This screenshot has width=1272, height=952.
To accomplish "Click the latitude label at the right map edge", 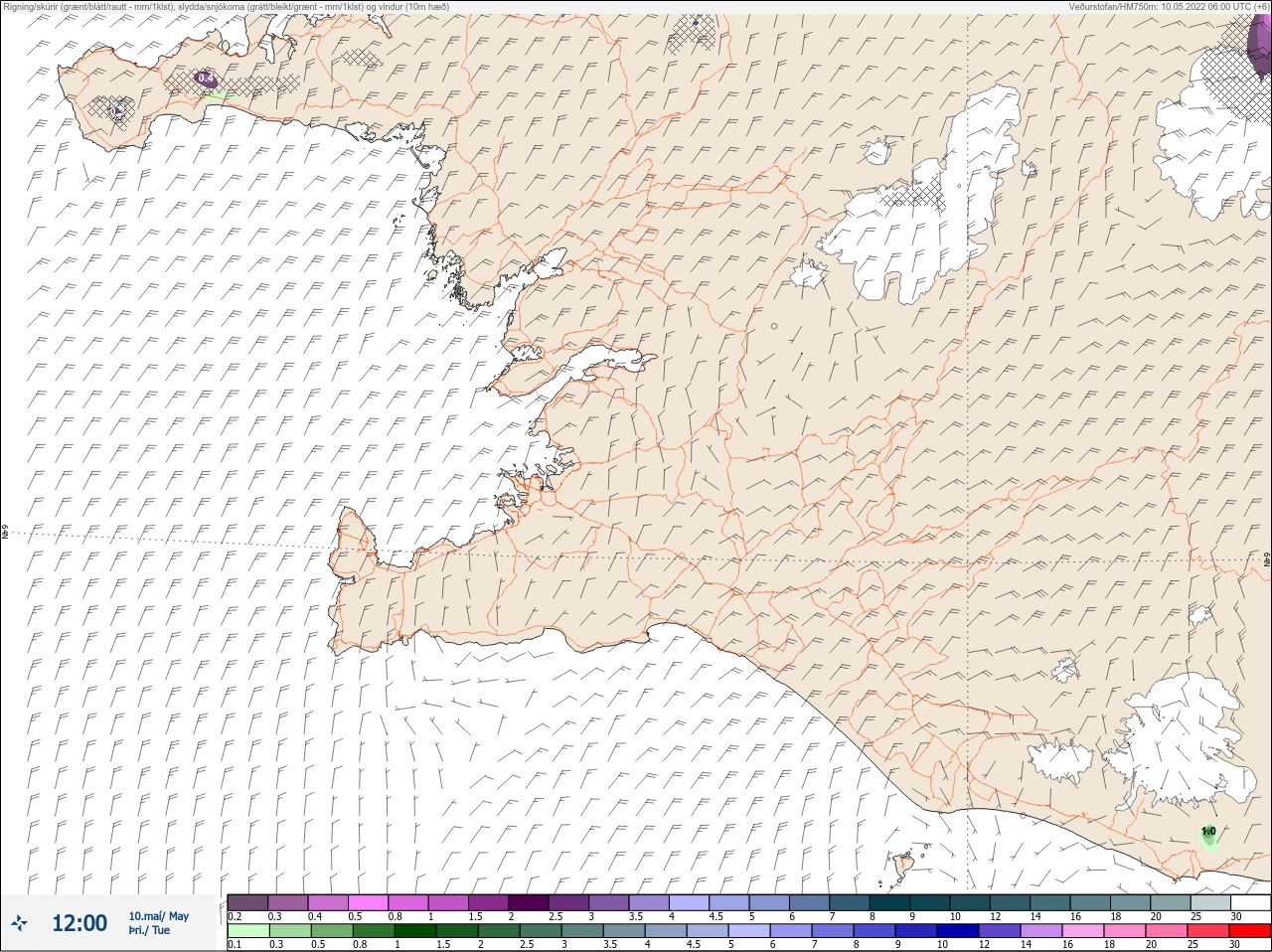I will [x=1267, y=558].
